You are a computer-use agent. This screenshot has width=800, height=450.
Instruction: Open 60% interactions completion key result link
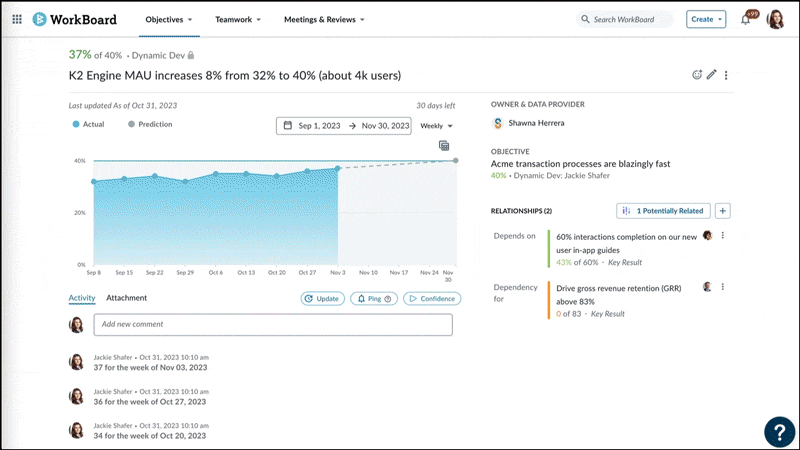coord(627,243)
